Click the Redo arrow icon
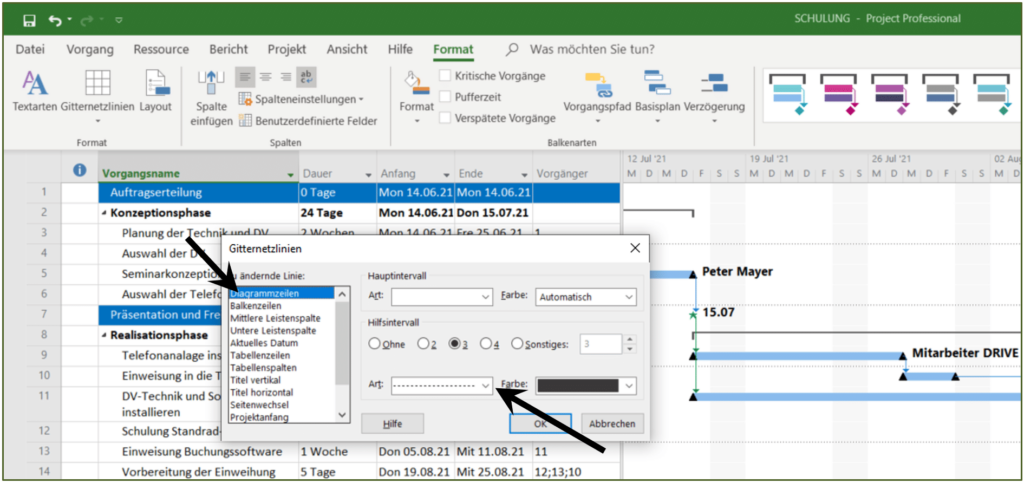The width and height of the screenshot is (1024, 483). [x=86, y=20]
